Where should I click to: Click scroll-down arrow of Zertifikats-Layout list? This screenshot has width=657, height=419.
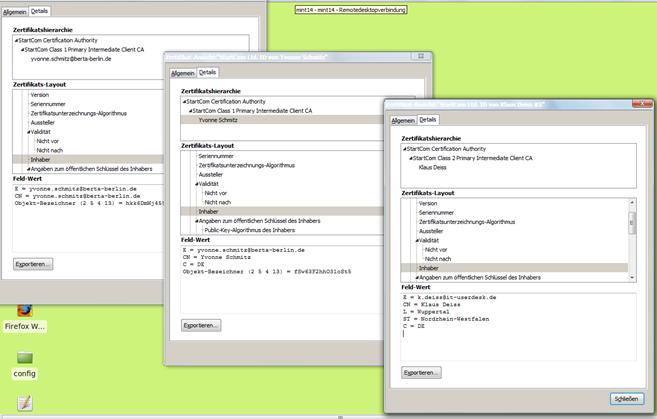tap(632, 278)
